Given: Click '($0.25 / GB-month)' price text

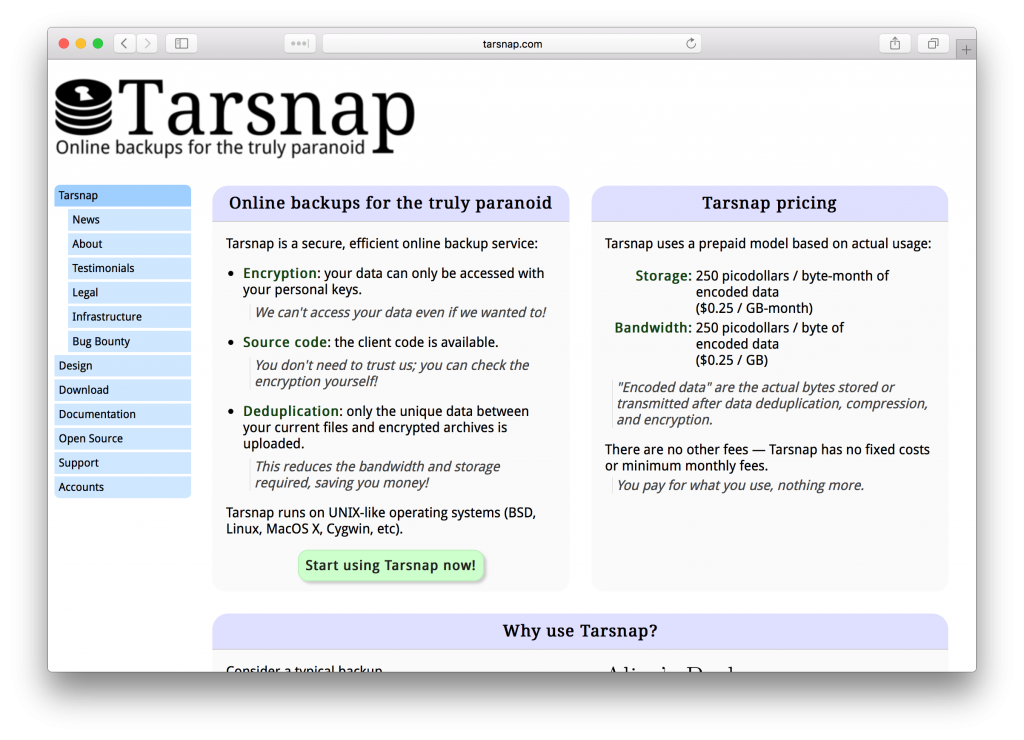Looking at the screenshot, I should [754, 308].
